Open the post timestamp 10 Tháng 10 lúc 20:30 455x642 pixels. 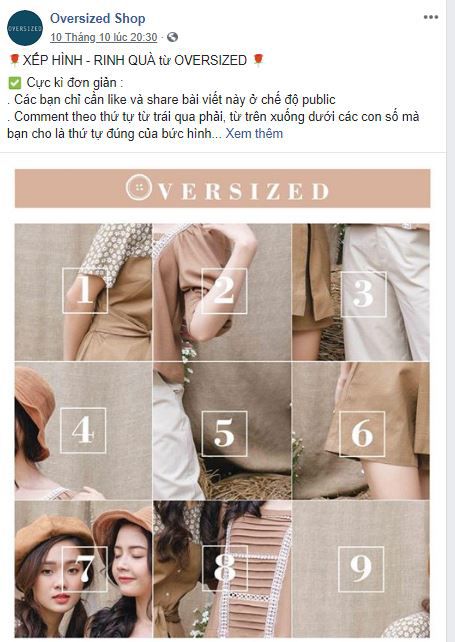pyautogui.click(x=104, y=37)
